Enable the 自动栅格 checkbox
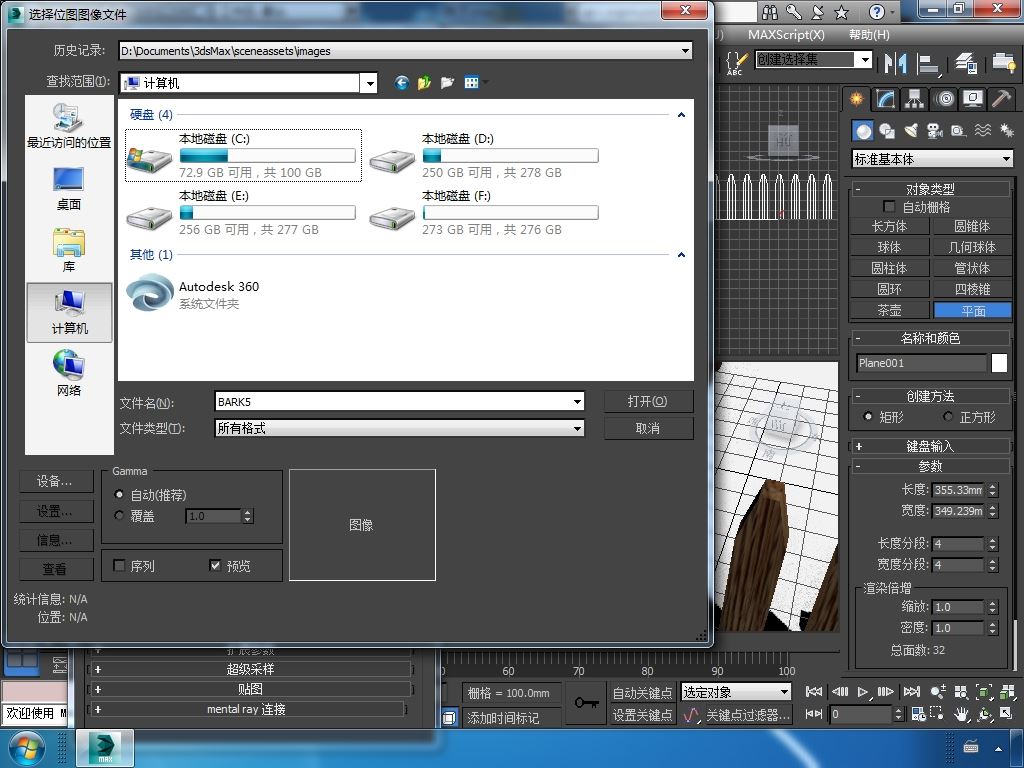This screenshot has height=768, width=1024. tap(889, 206)
